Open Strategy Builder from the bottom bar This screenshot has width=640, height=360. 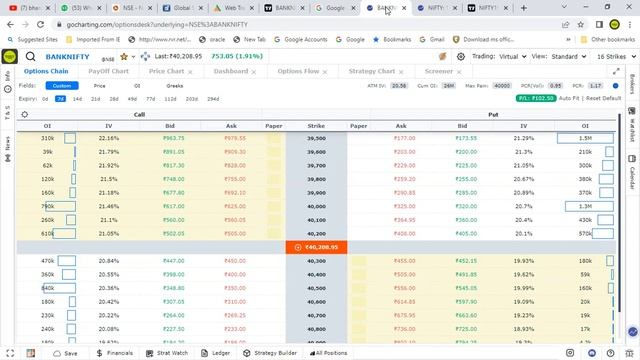pyautogui.click(x=270, y=353)
